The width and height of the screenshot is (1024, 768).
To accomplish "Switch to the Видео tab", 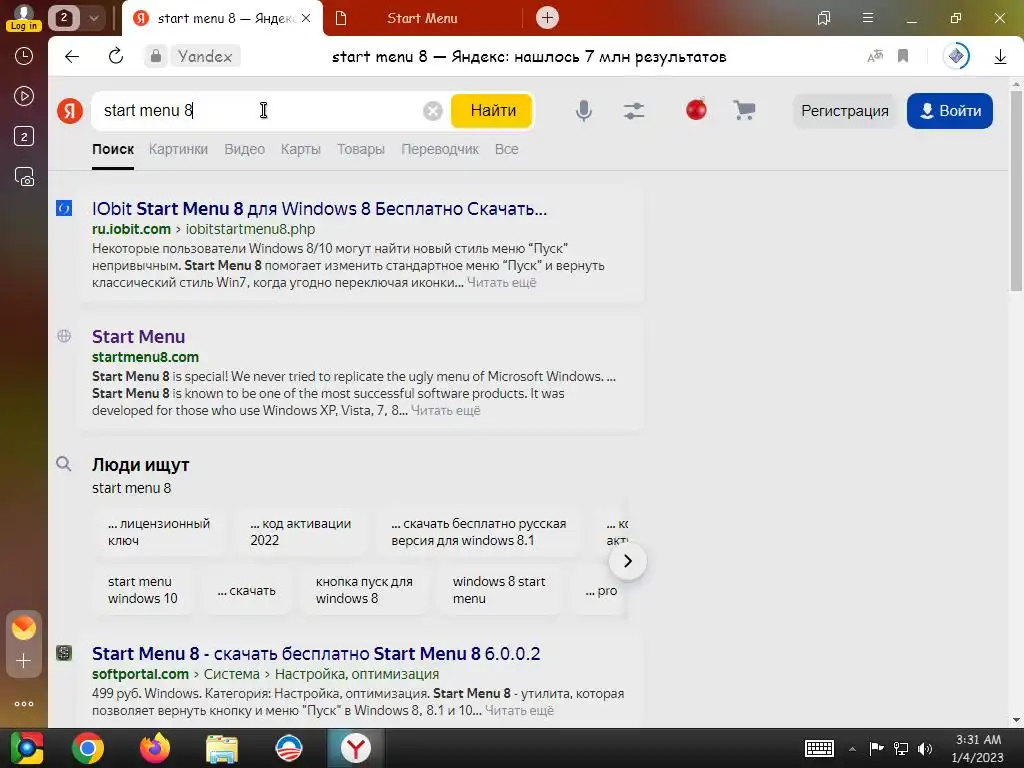I will [x=244, y=149].
